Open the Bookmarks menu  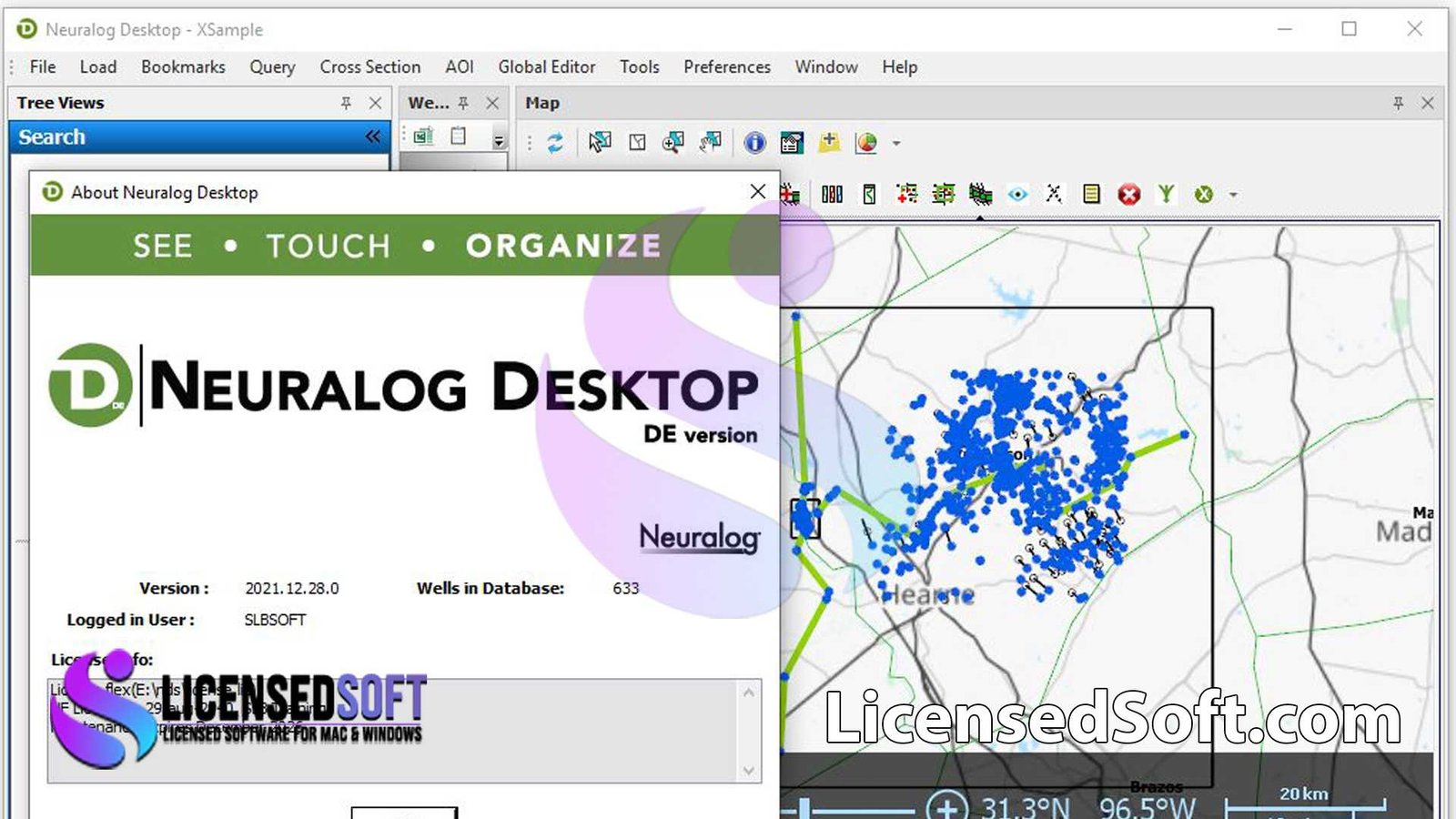coord(183,67)
